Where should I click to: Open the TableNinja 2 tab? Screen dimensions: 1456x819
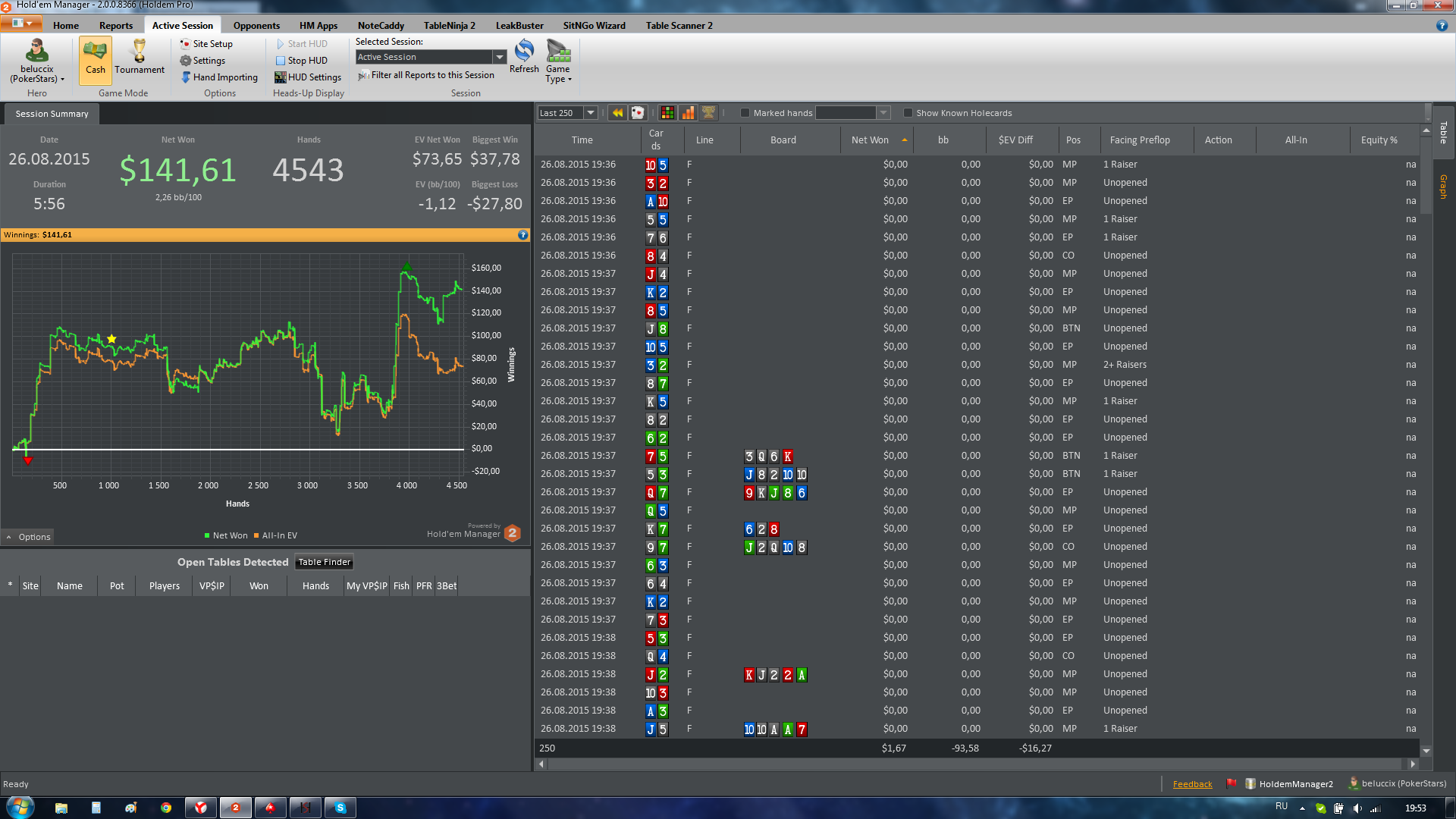[x=450, y=25]
